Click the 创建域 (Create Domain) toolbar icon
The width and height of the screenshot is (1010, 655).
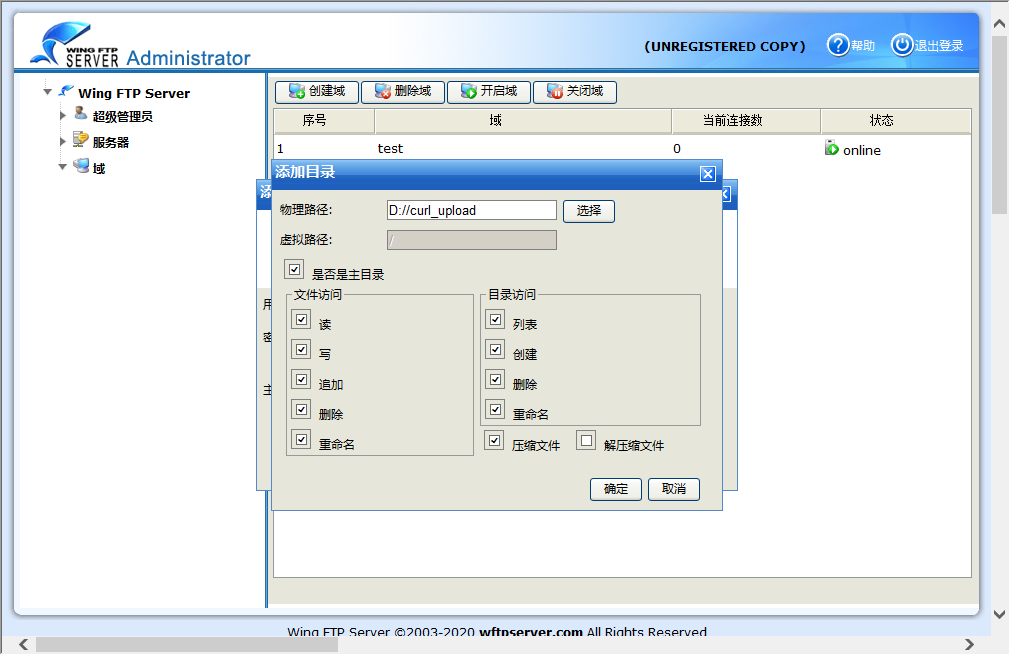point(297,91)
